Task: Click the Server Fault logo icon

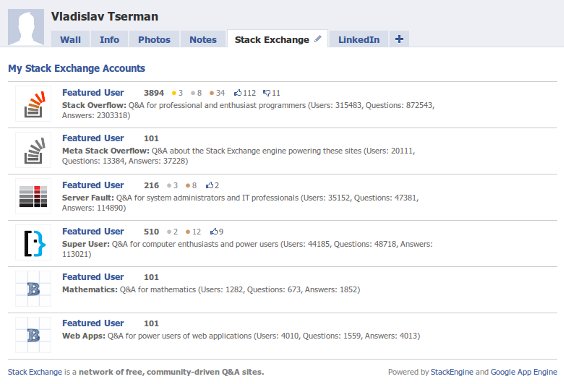Action: click(x=33, y=196)
